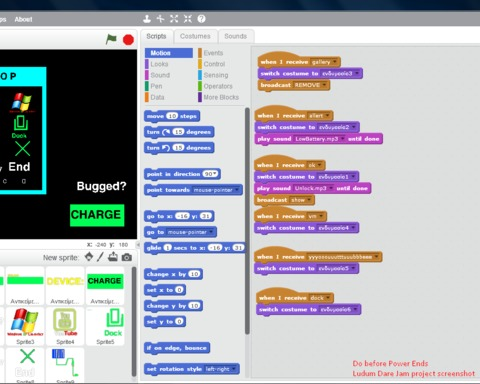Open the LowBattery.mp3 sound dropdown

(x=342, y=139)
